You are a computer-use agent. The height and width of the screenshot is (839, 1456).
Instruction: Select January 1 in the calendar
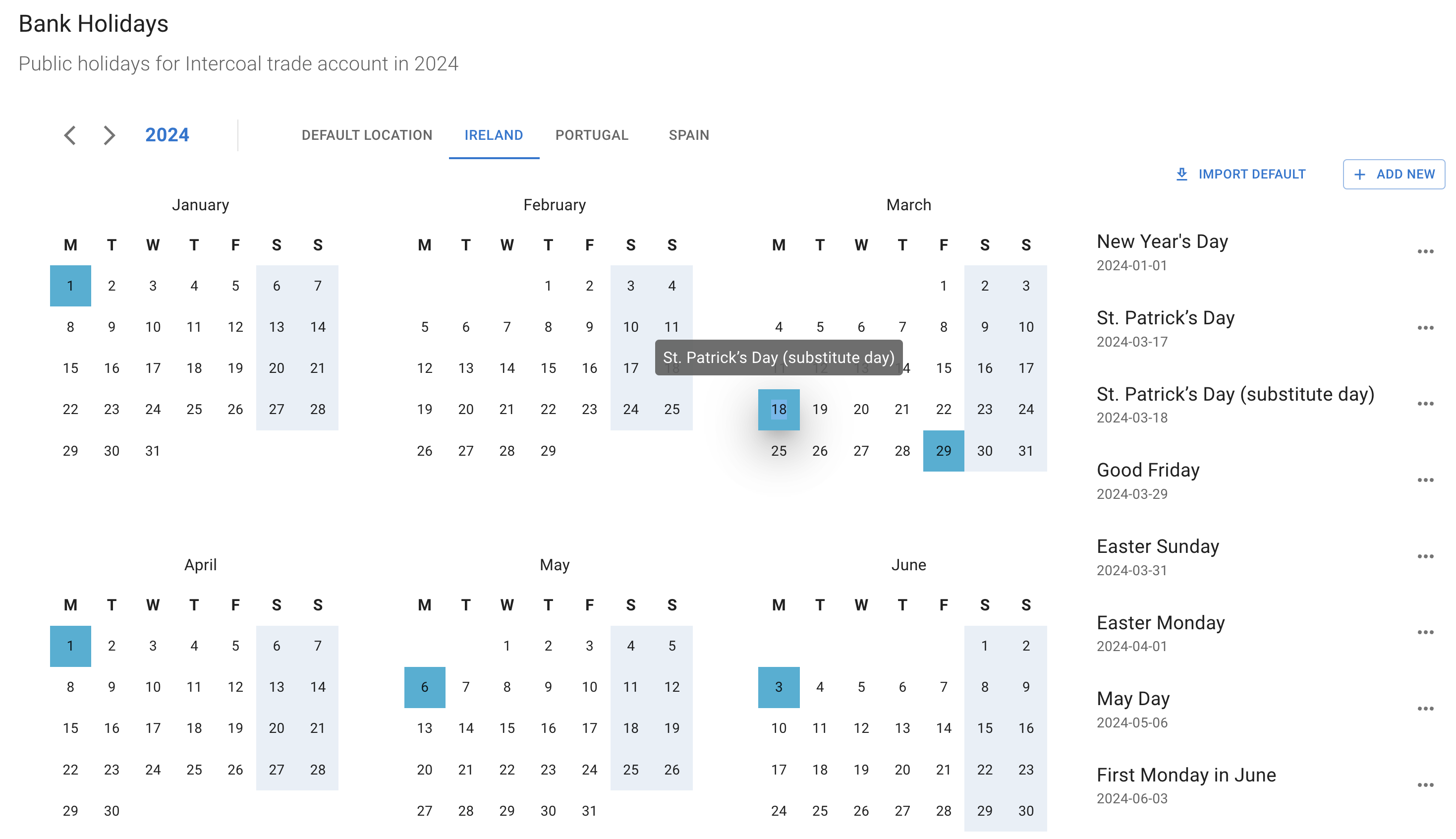point(70,285)
